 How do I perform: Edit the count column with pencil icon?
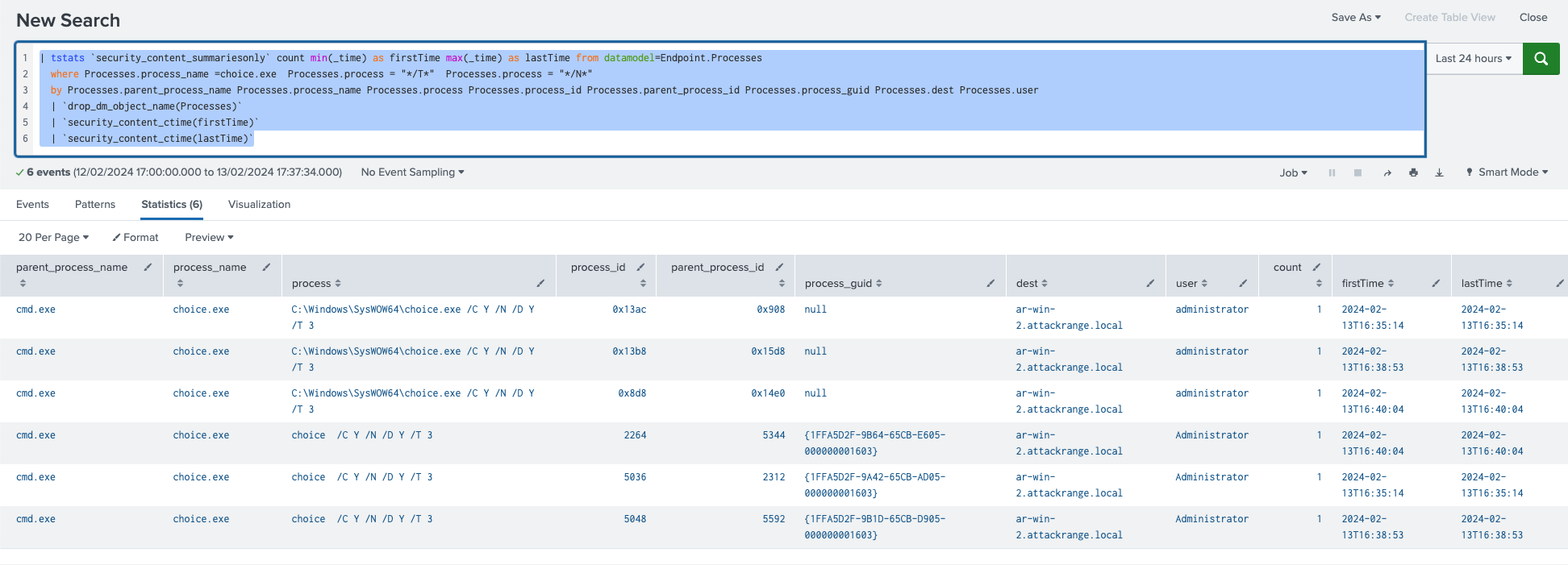pyautogui.click(x=1316, y=268)
